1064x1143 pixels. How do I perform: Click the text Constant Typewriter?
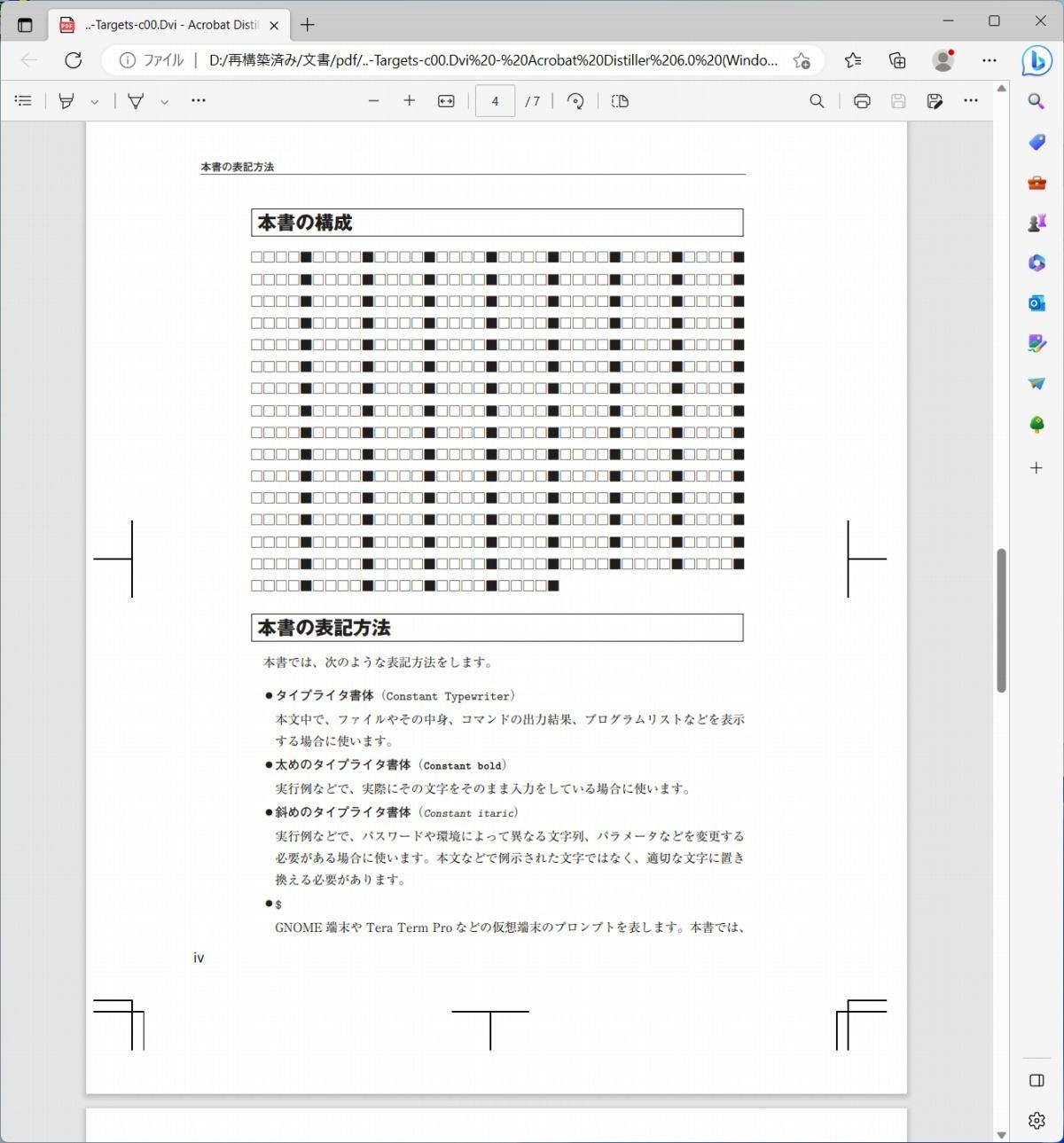(x=448, y=696)
